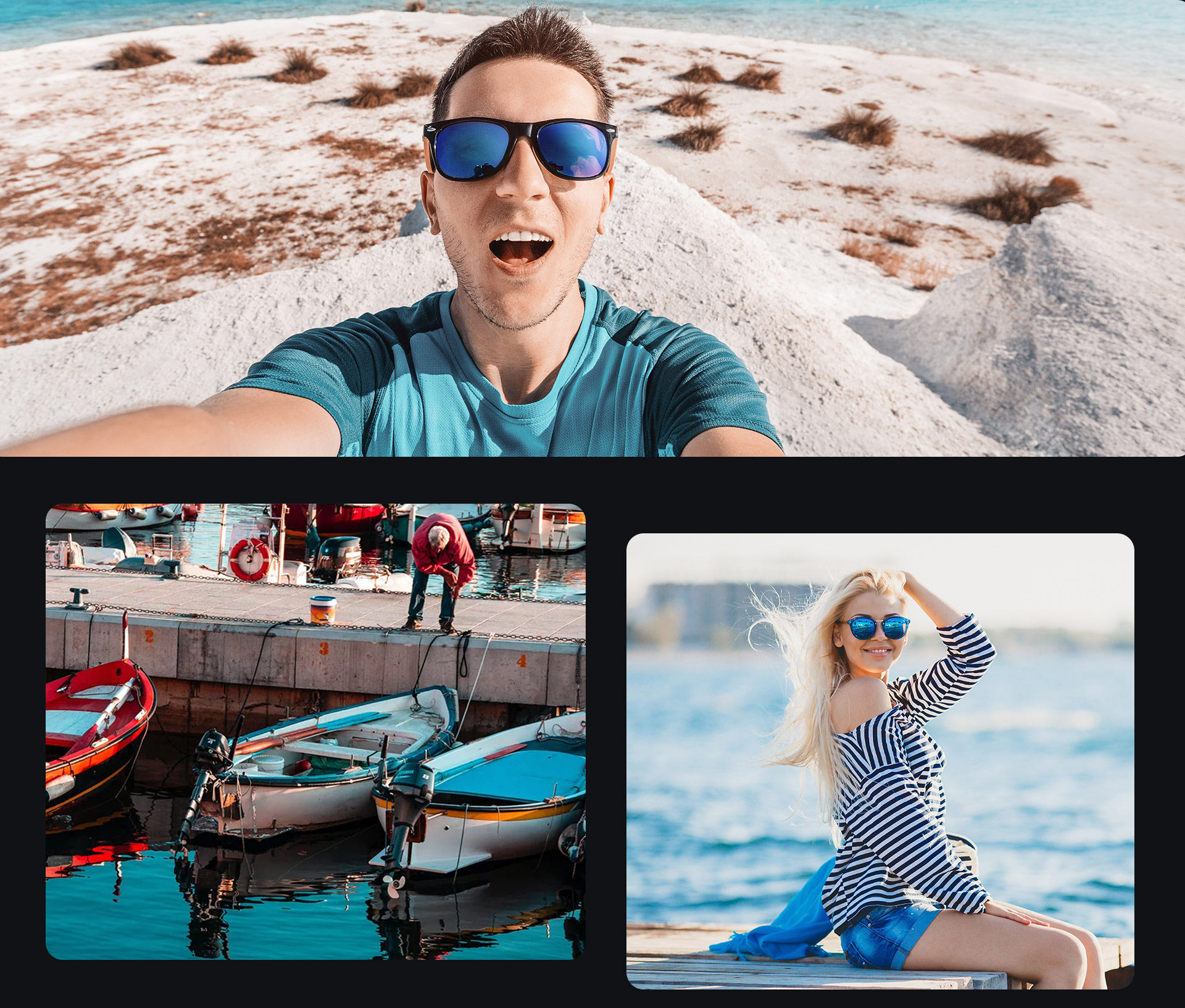Click the dock number 4 marking
This screenshot has width=1185, height=1008.
tap(522, 661)
